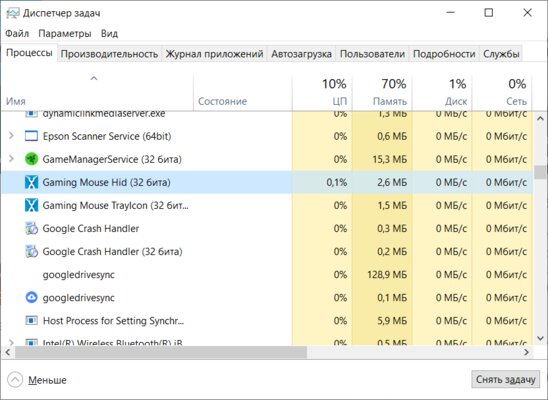Open the Параметры menu

pyautogui.click(x=65, y=34)
